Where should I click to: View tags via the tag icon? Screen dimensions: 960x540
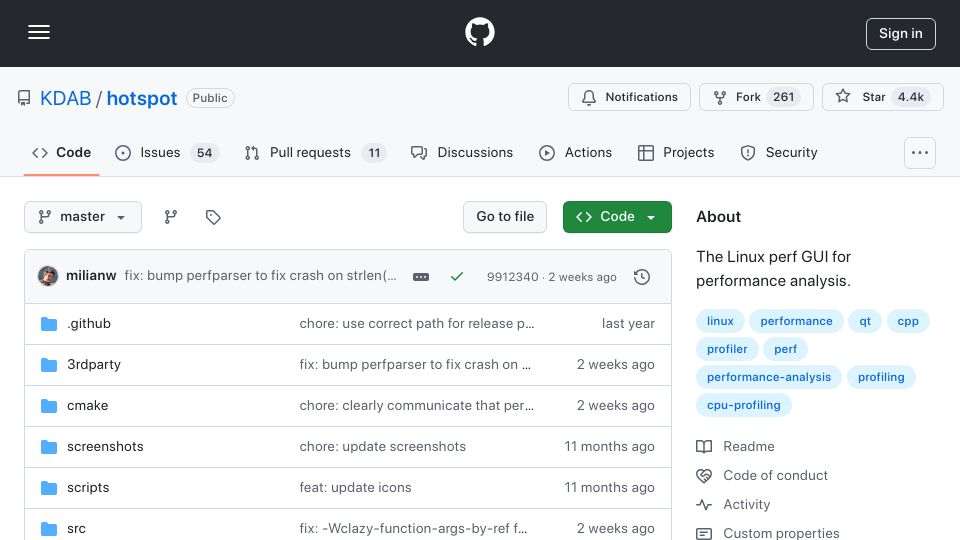coord(212,217)
